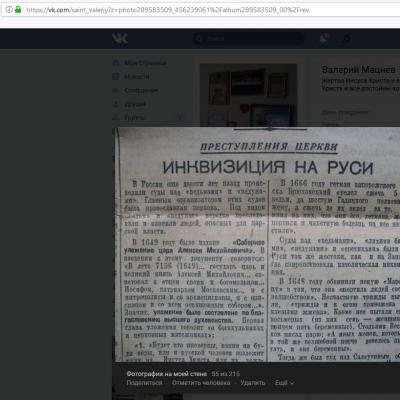Viewport: 400px width, 400px height.
Task: Open the notifications bell icon
Action: coord(324,39)
